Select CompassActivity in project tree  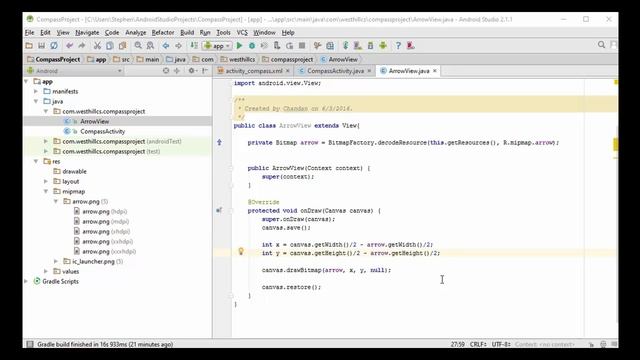pyautogui.click(x=102, y=131)
